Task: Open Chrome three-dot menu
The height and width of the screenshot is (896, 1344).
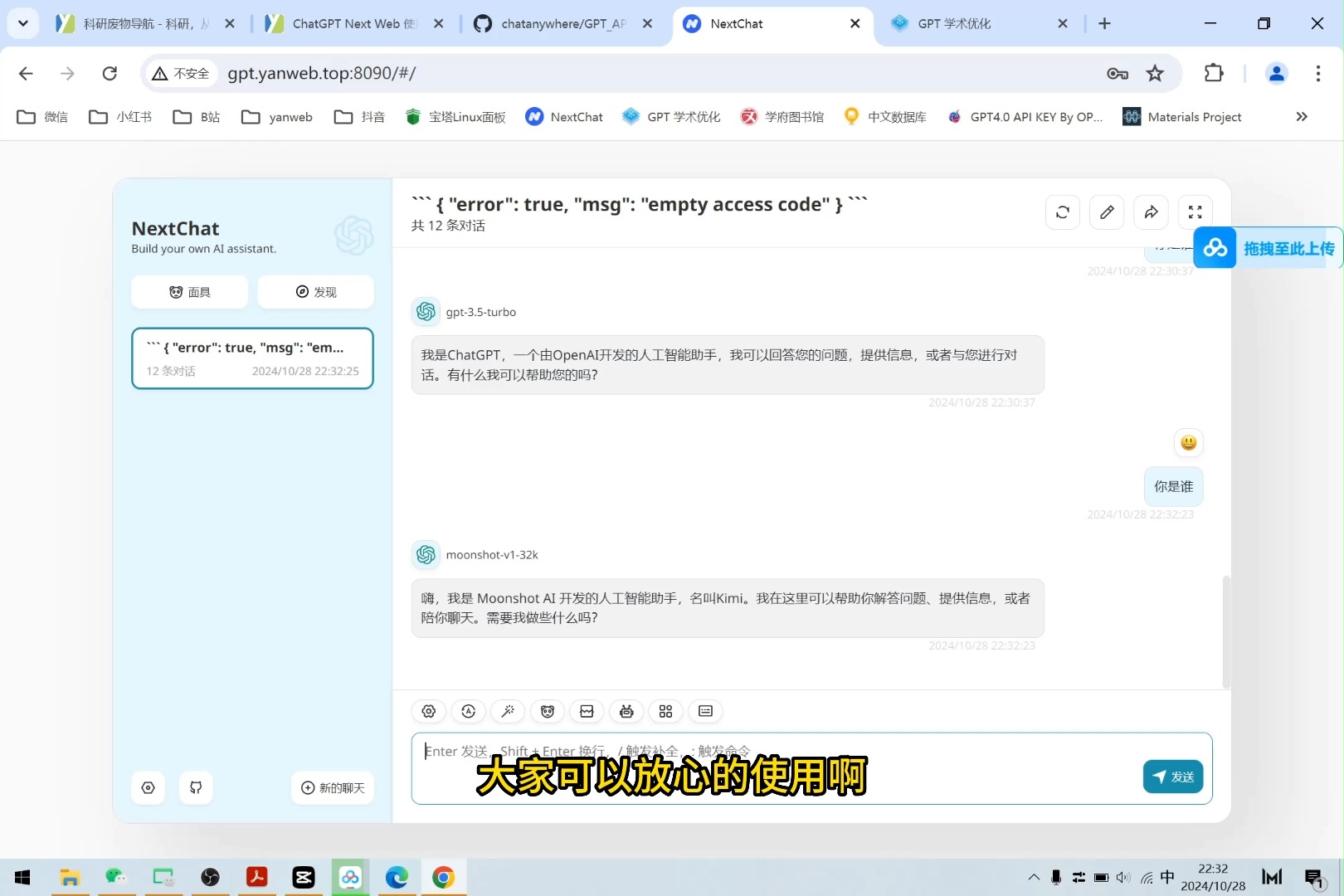Action: (1317, 73)
